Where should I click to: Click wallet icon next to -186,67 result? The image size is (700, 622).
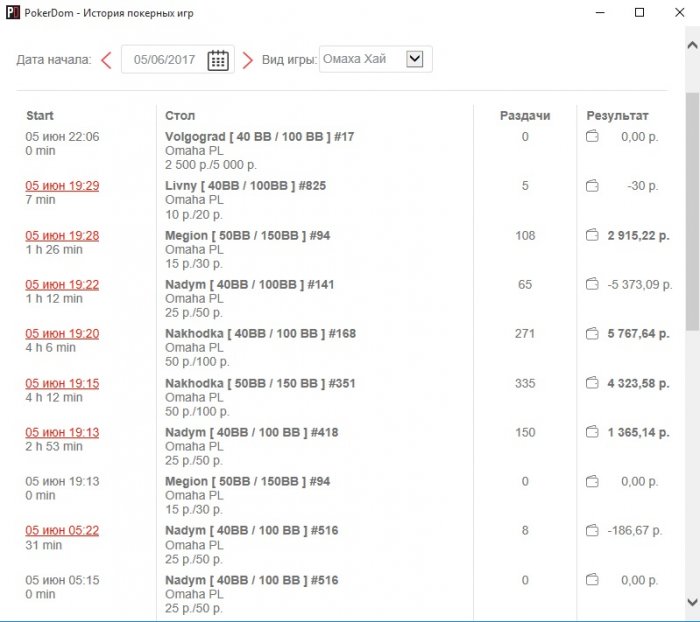592,531
